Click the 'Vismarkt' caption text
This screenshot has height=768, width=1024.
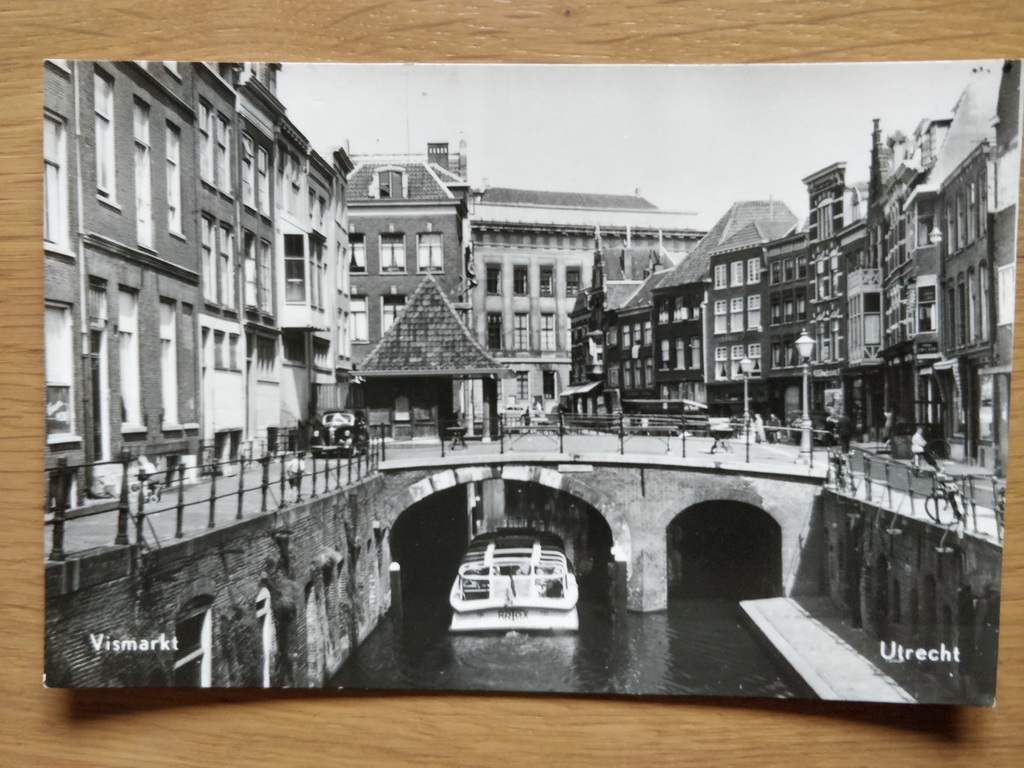[x=133, y=643]
